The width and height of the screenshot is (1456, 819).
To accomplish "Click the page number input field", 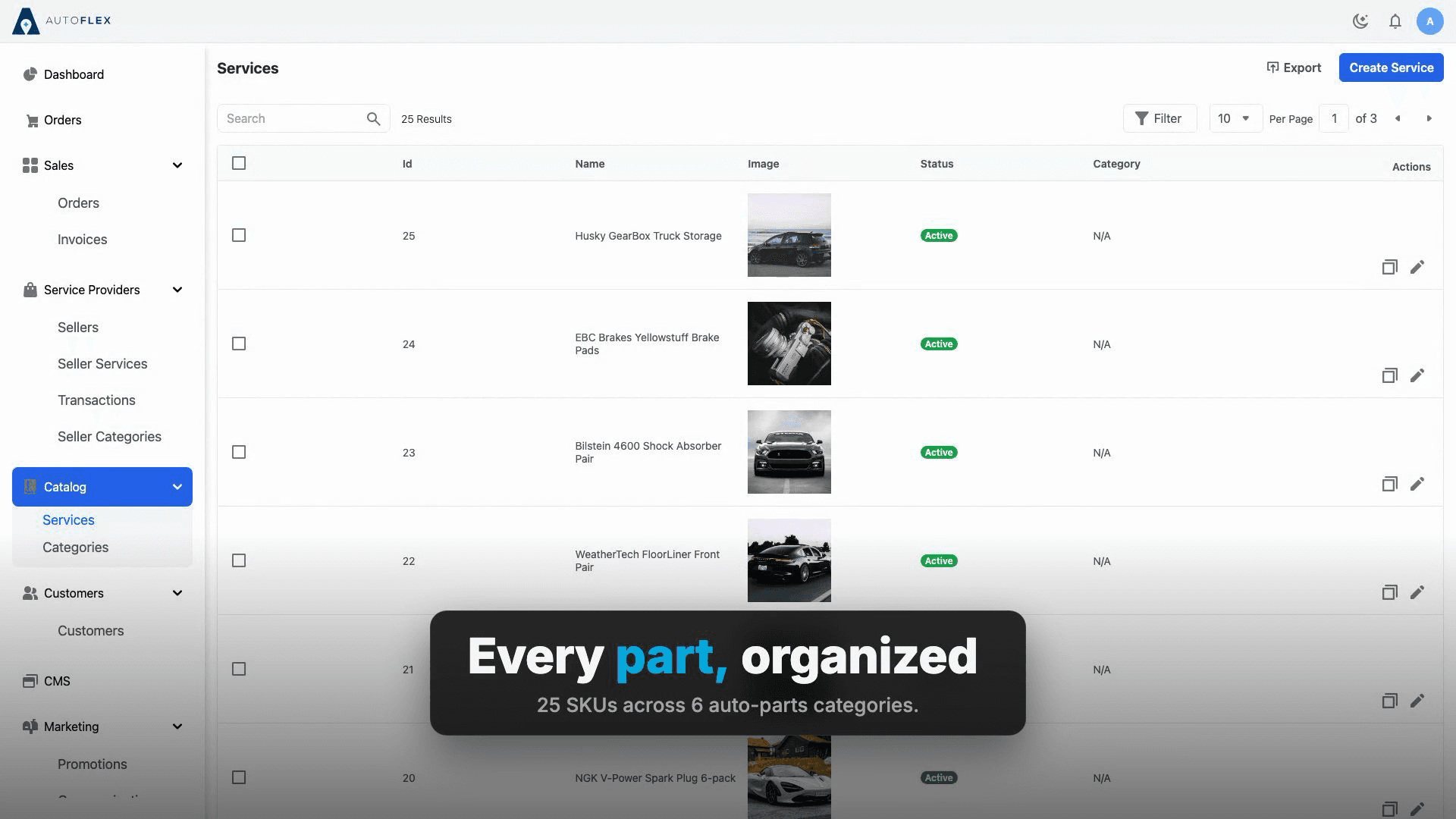I will click(1334, 118).
